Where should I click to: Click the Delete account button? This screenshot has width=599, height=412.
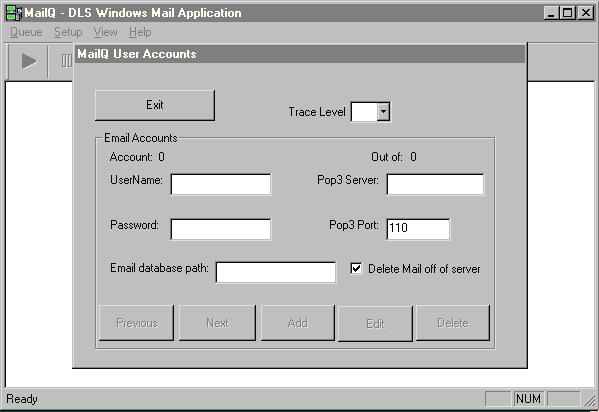(453, 323)
